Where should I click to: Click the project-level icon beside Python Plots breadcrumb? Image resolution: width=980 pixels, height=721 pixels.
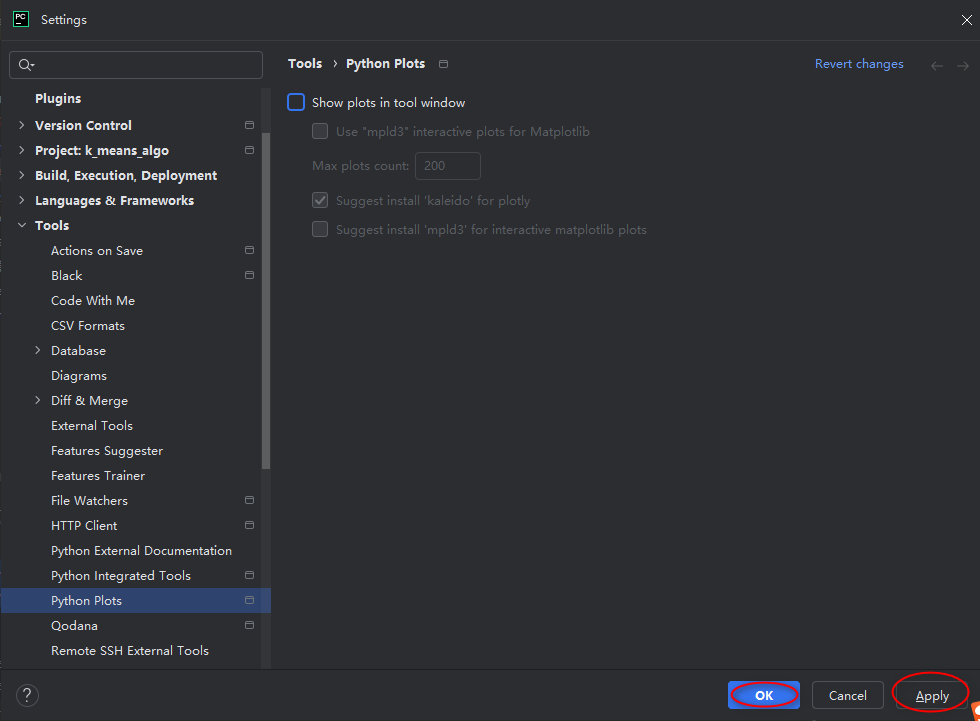tap(443, 64)
